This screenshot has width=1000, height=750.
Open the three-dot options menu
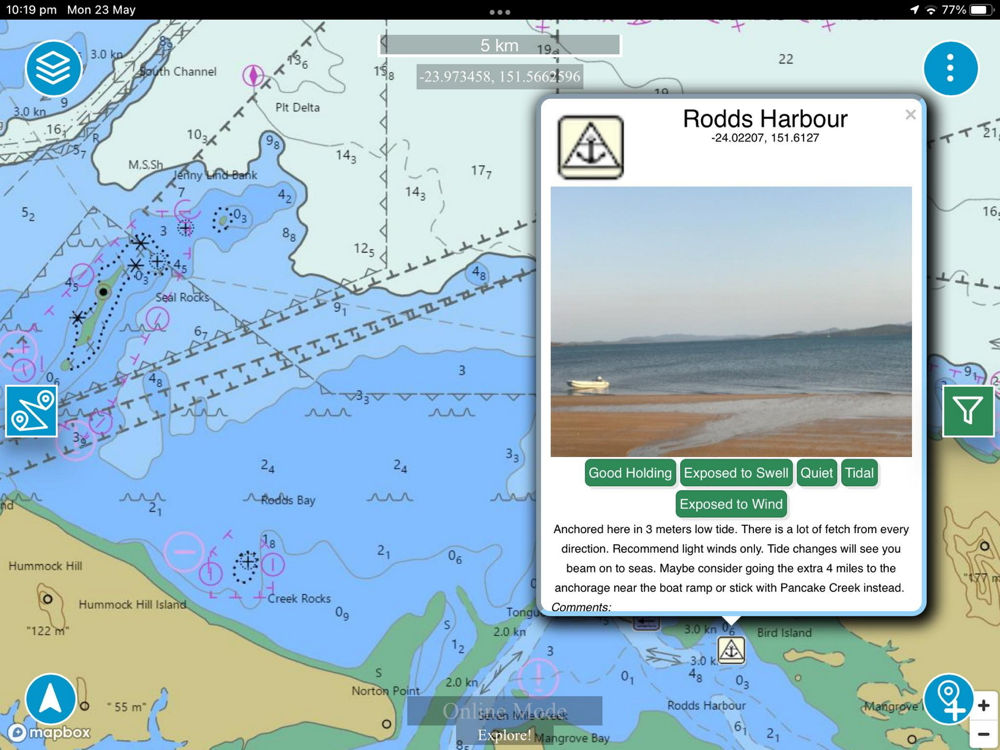[x=950, y=68]
